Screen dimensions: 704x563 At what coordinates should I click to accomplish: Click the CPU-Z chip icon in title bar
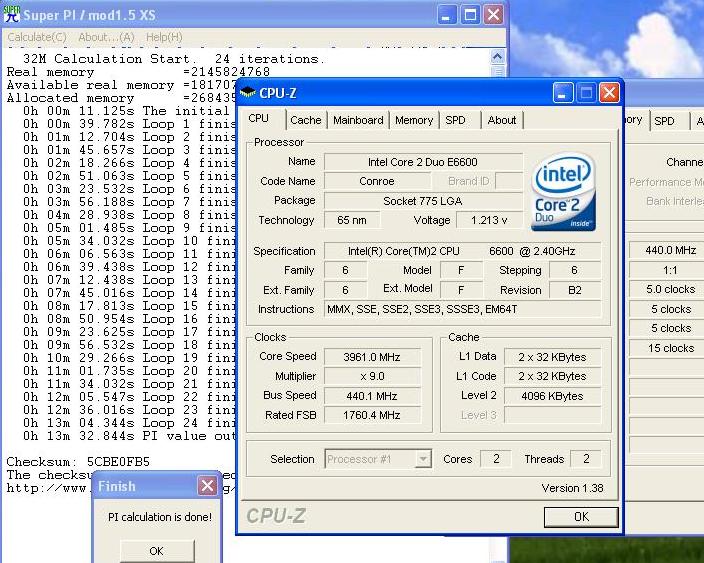pos(247,93)
